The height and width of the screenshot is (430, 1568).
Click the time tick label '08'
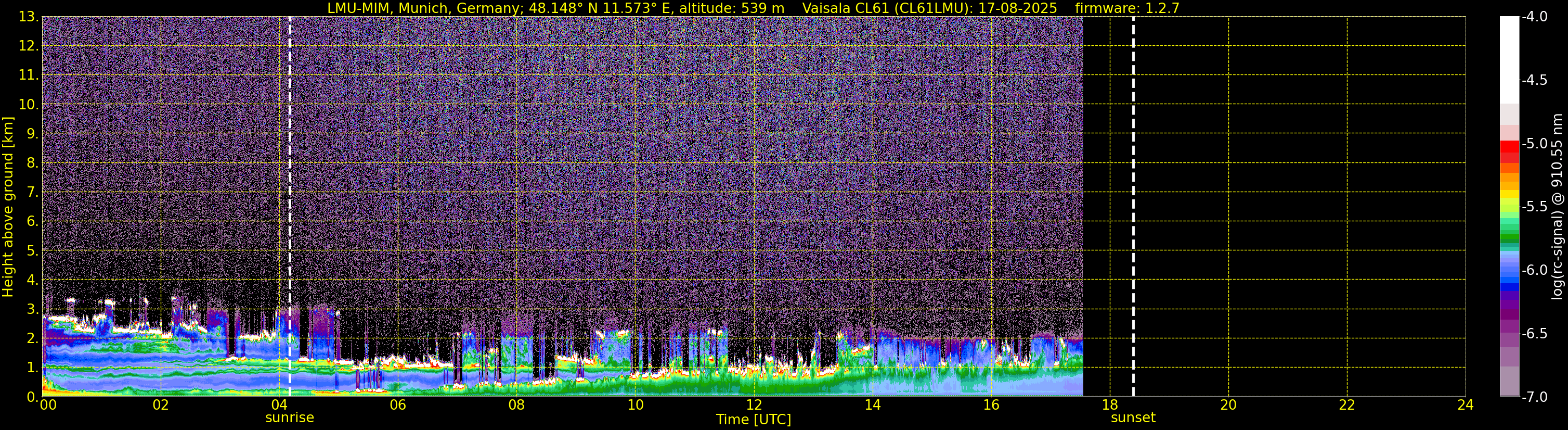[x=516, y=405]
